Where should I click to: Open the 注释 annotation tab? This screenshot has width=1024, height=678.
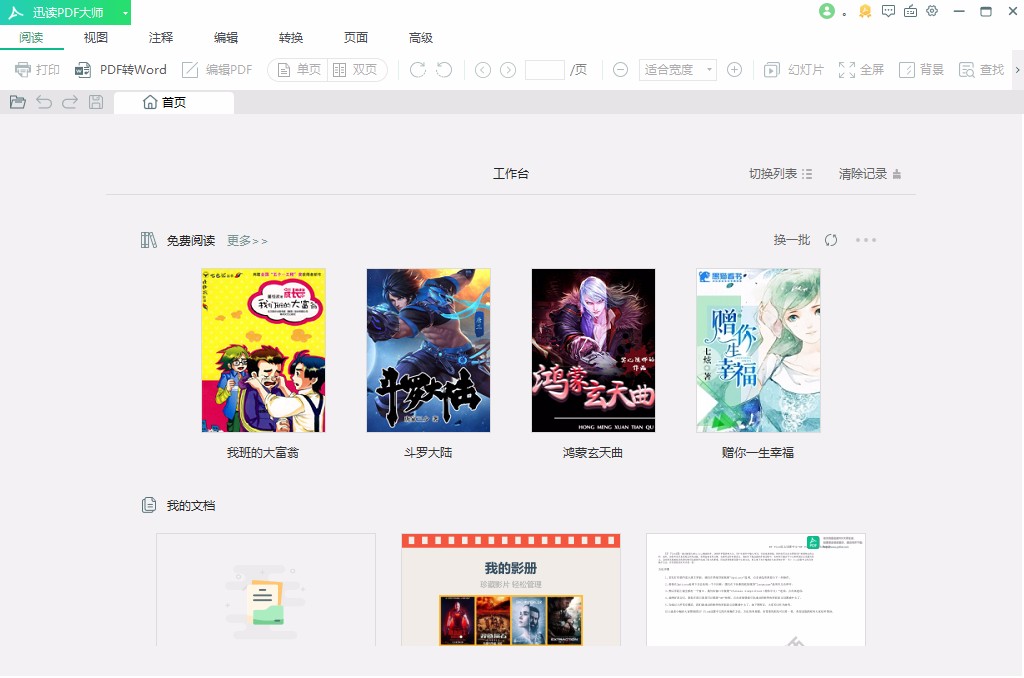159,37
